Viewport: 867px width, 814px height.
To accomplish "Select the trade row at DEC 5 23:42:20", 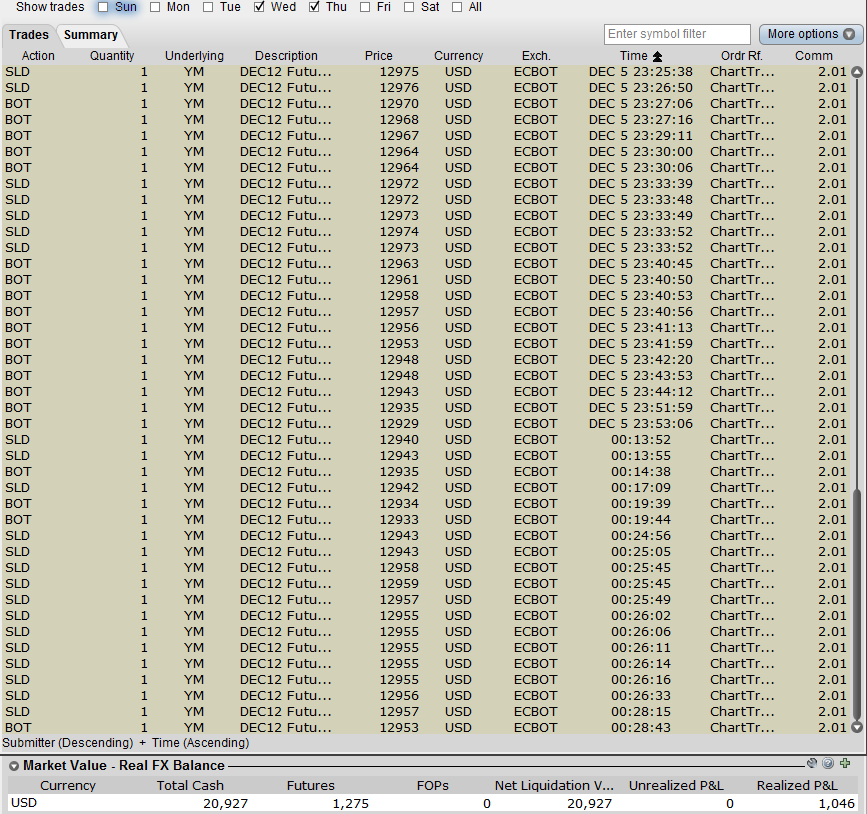I will point(426,360).
